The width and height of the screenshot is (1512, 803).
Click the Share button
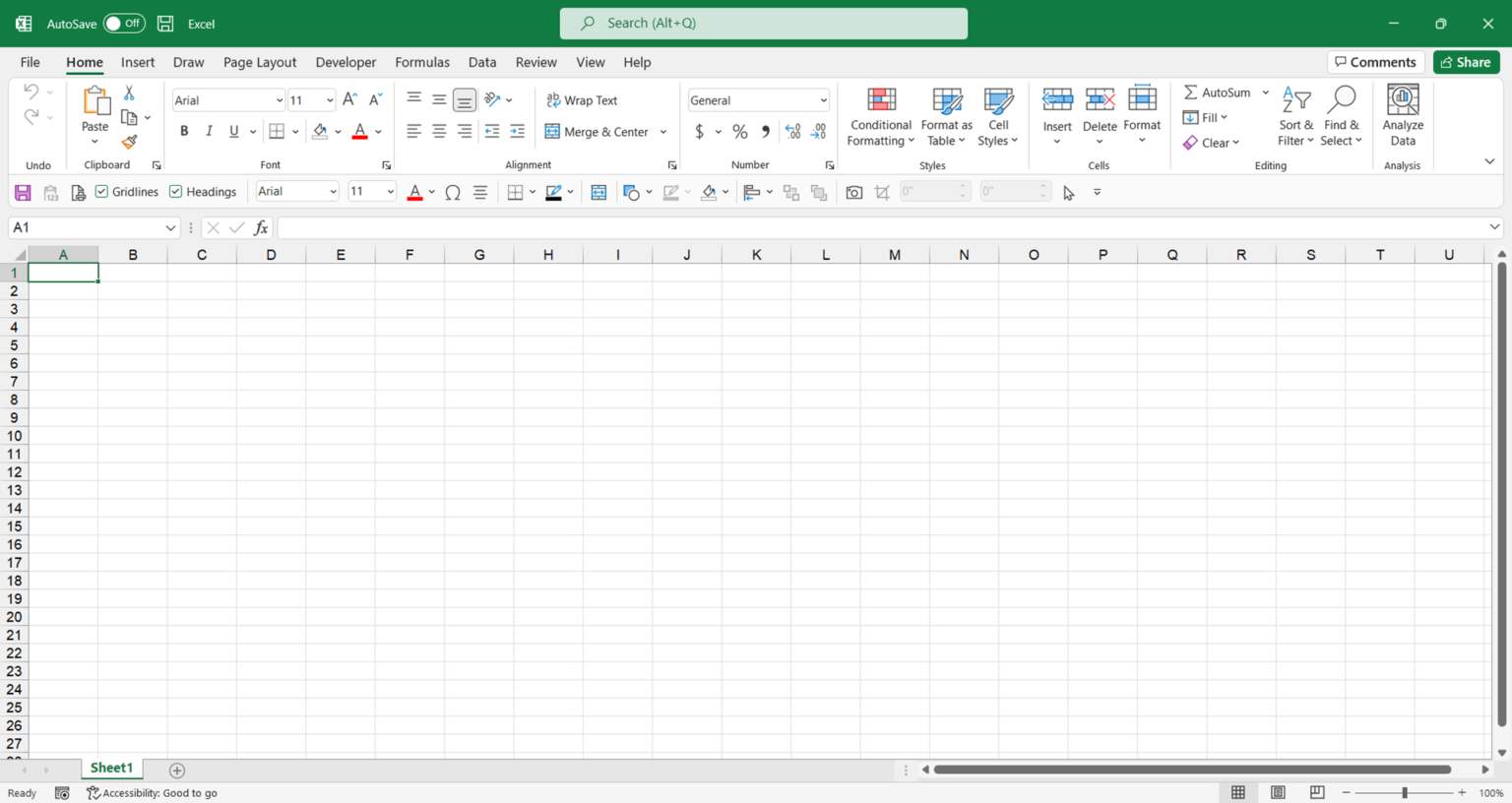(1466, 61)
